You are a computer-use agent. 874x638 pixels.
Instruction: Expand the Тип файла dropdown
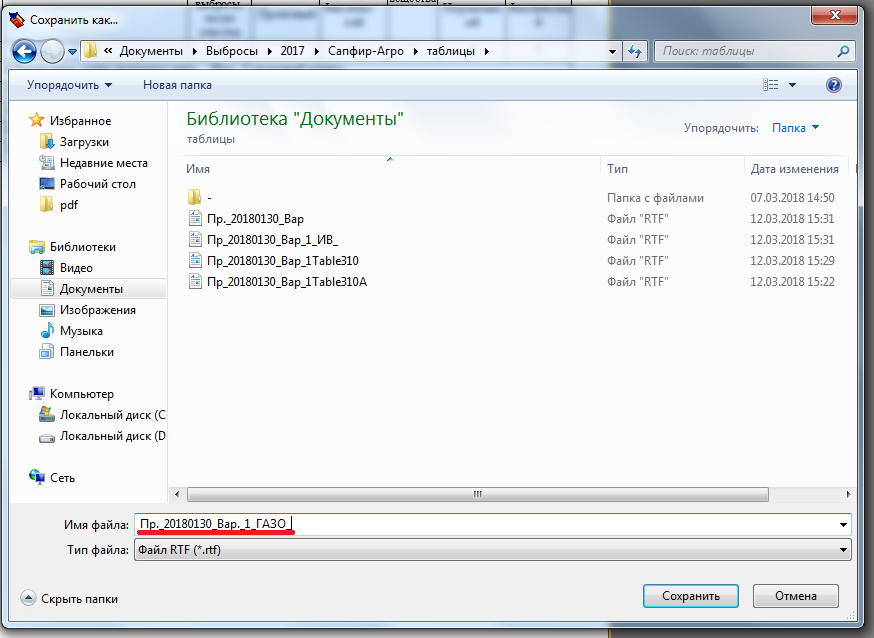click(844, 549)
